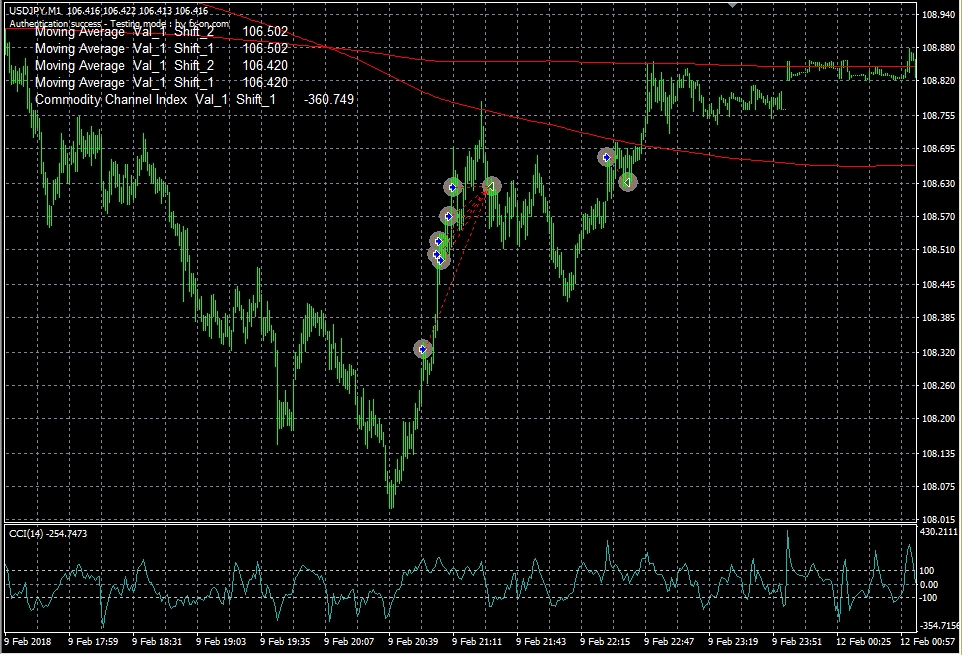Click the gray chart shift triangle at top edge
The image size is (962, 655).
click(x=732, y=4)
